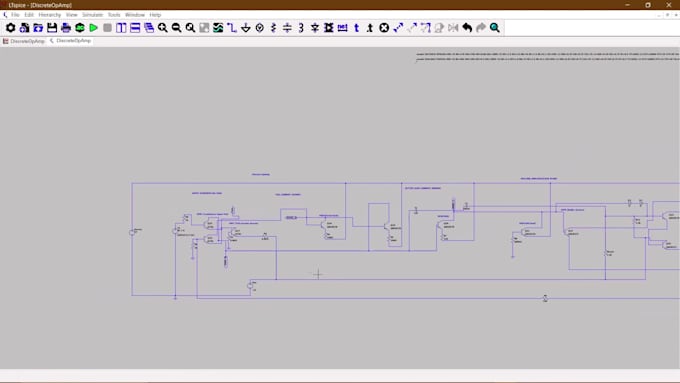Open the LTspice settings gear
The image size is (680, 383).
(10, 28)
